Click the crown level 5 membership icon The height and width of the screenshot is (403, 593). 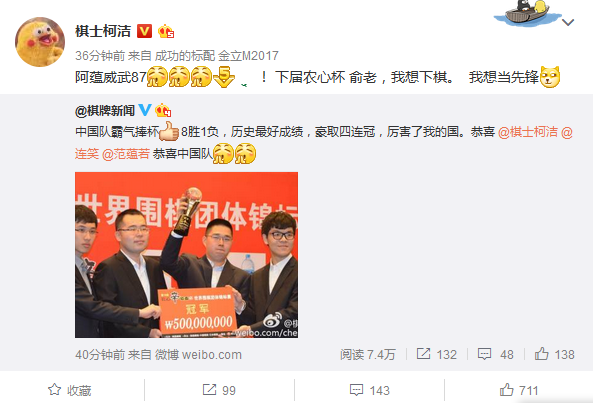point(166,31)
